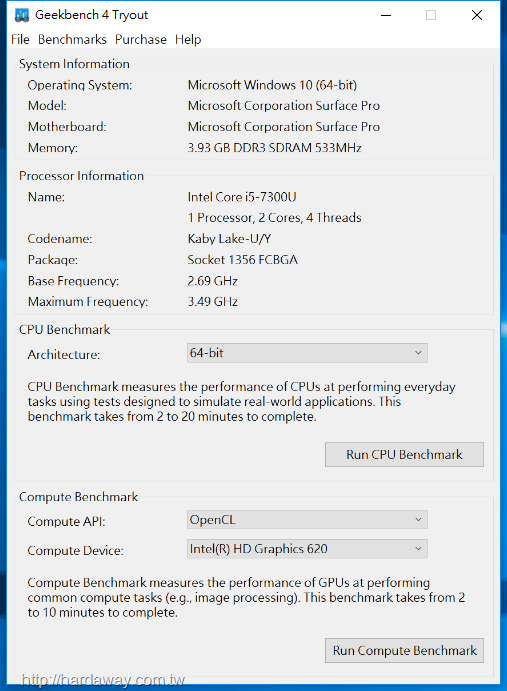This screenshot has width=507, height=691.
Task: Click the base frequency value '2.69 GHz'
Action: pyautogui.click(x=212, y=281)
